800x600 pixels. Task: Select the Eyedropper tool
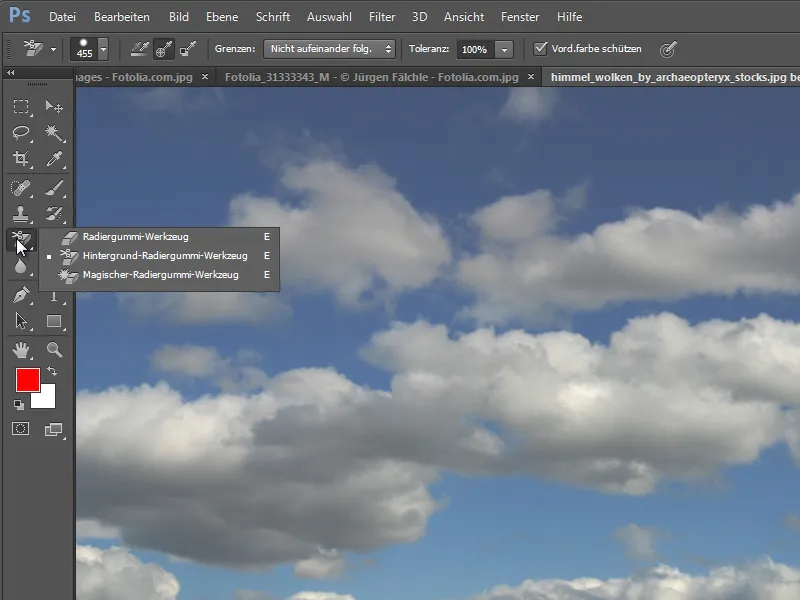54,159
